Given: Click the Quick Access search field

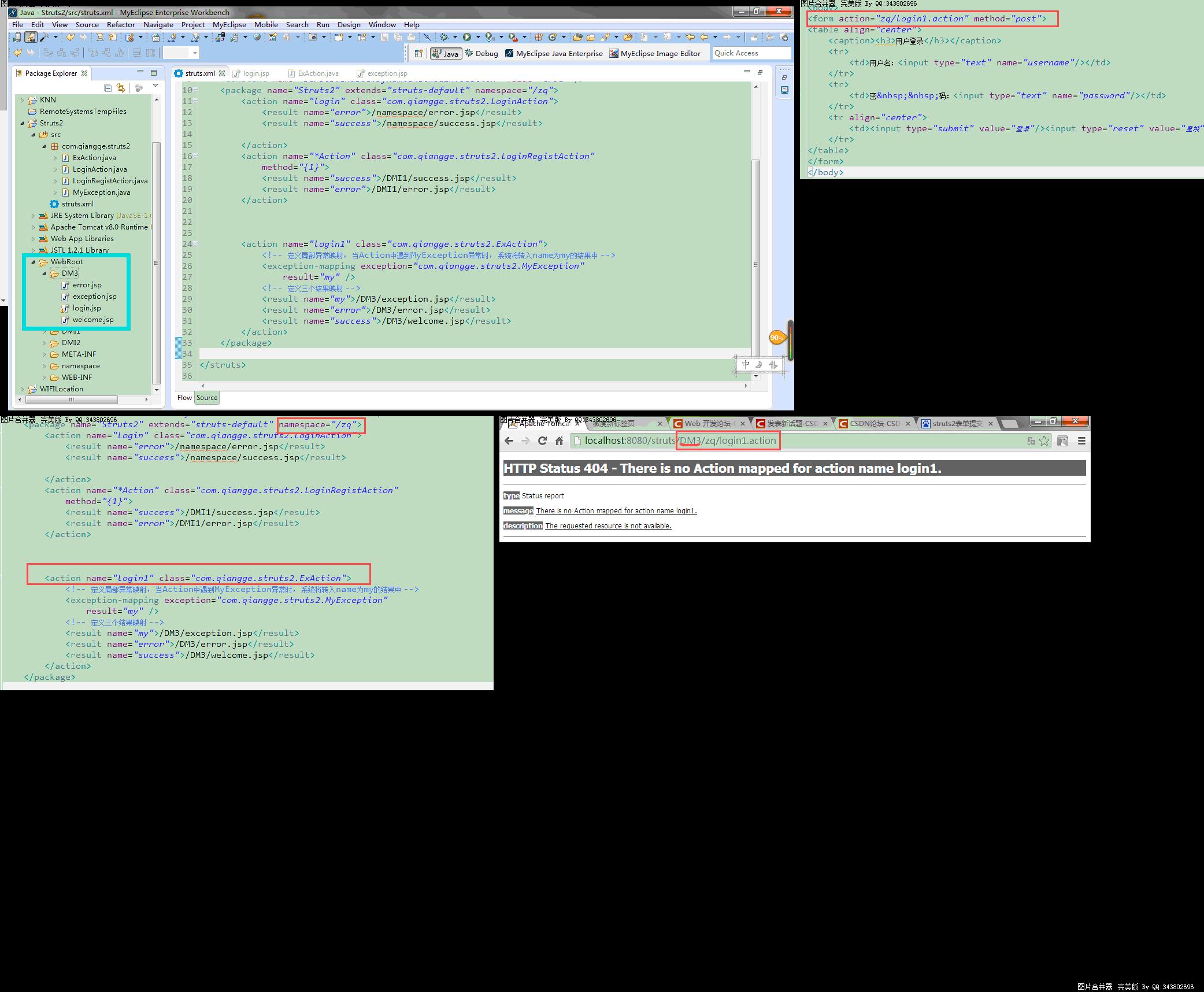Looking at the screenshot, I should click(751, 53).
